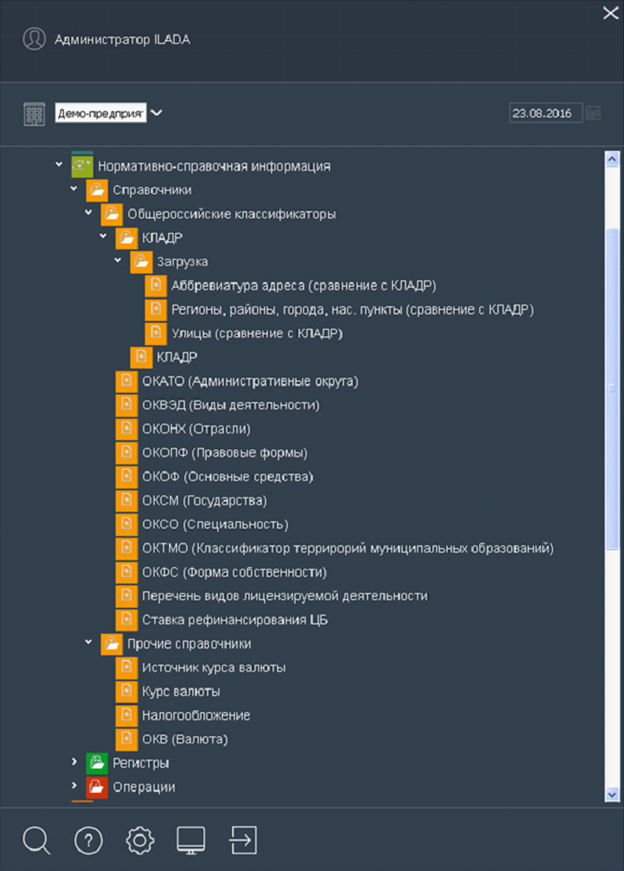Open Аббревиатура адреса (сравнение с КЛАДР)

click(x=303, y=286)
